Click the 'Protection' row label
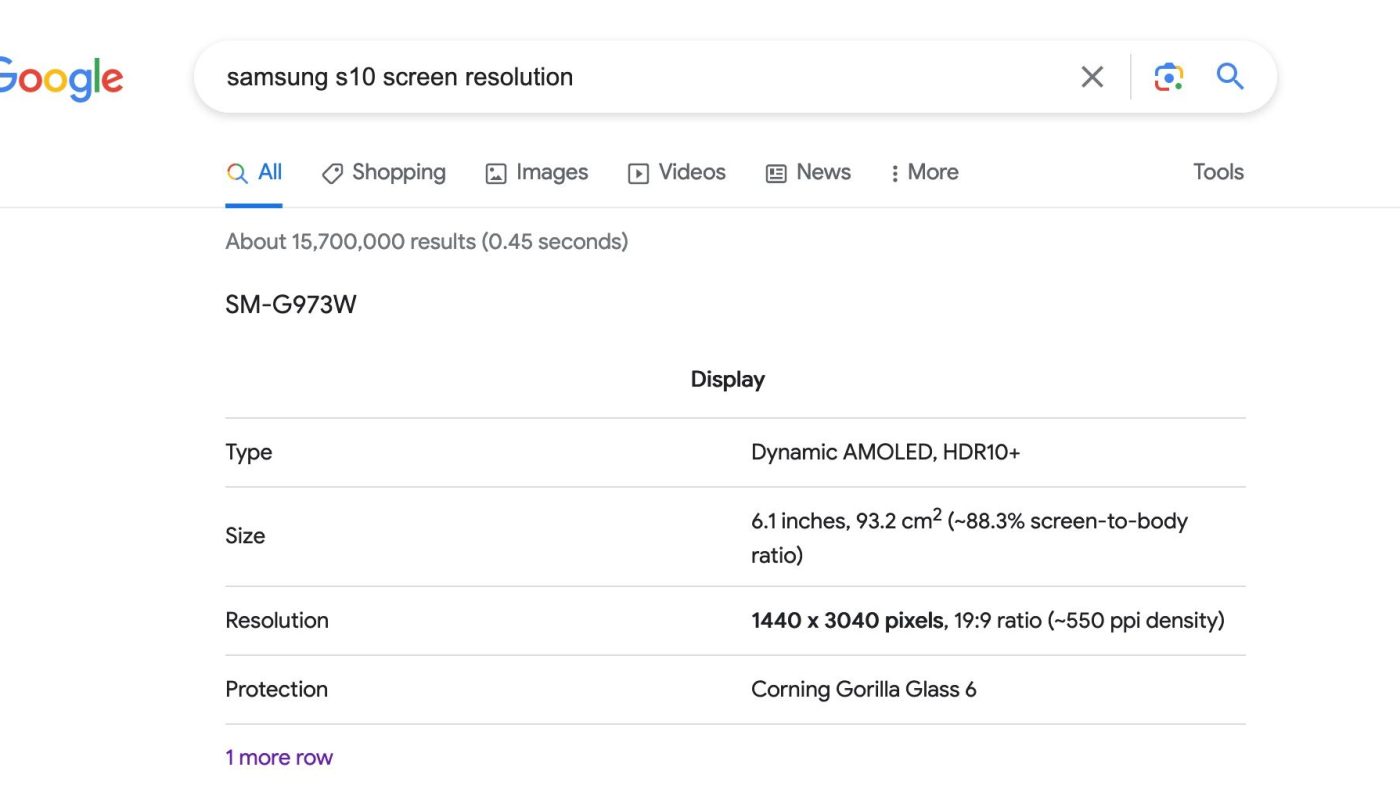The width and height of the screenshot is (1400, 800). tap(277, 689)
